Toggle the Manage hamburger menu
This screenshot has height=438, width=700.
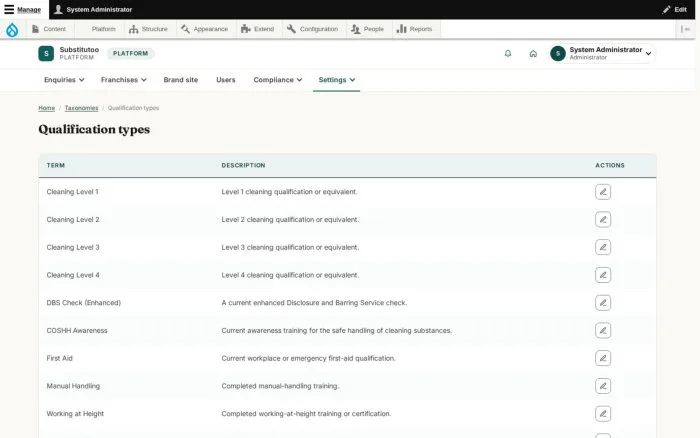[22, 9]
